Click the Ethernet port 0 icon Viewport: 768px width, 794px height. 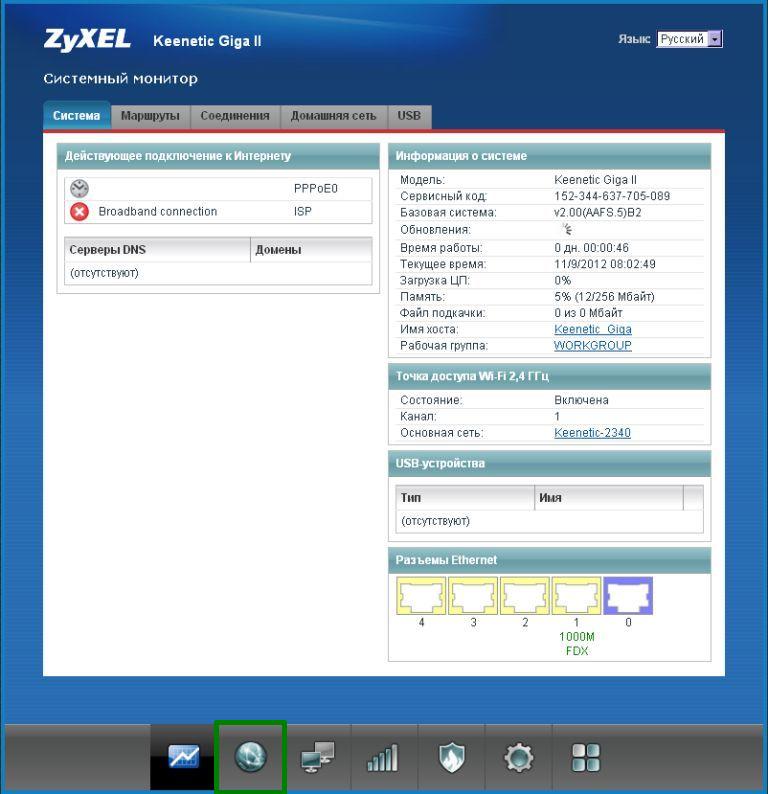628,596
